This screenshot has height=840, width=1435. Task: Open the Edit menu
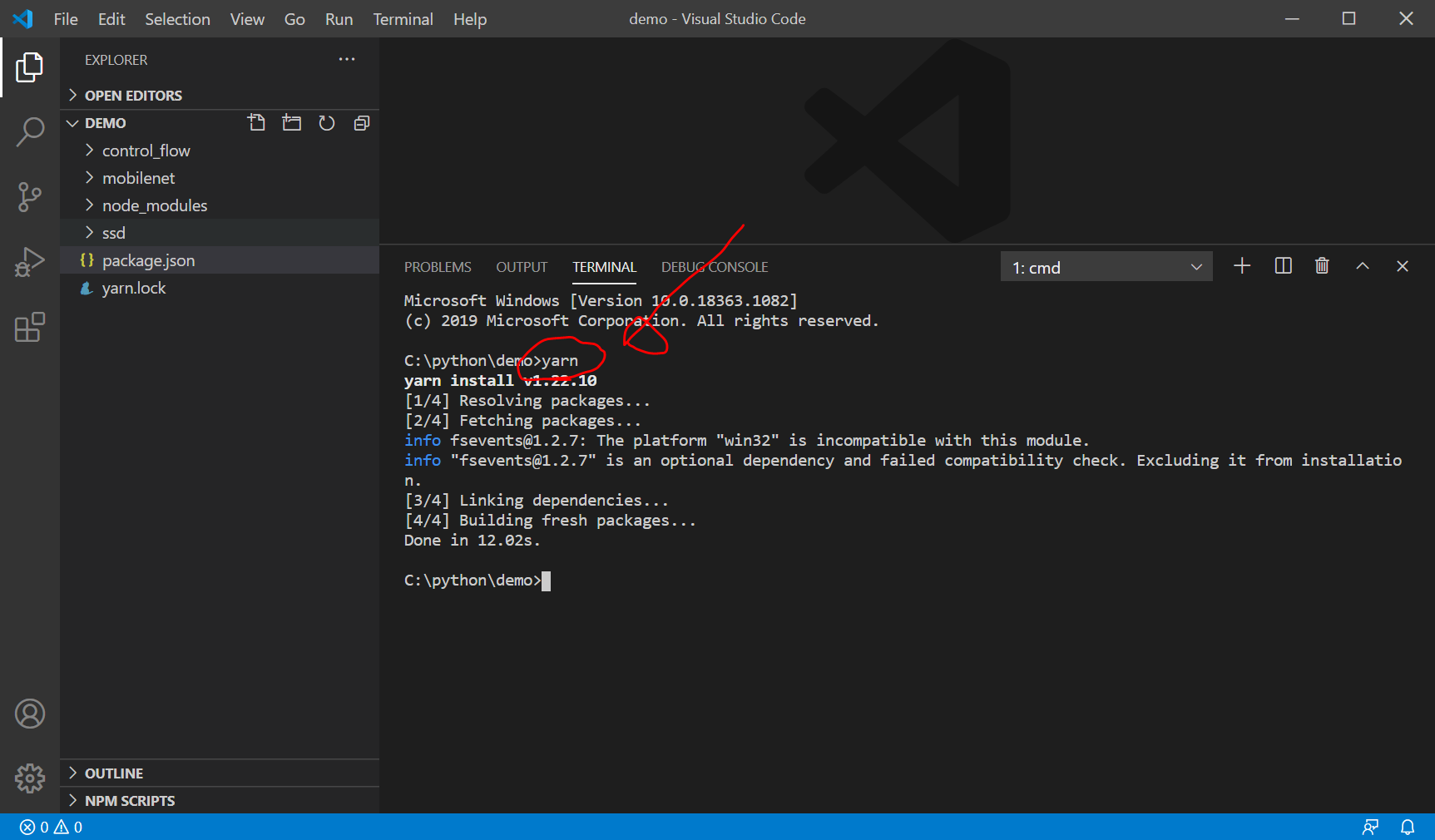click(x=111, y=19)
